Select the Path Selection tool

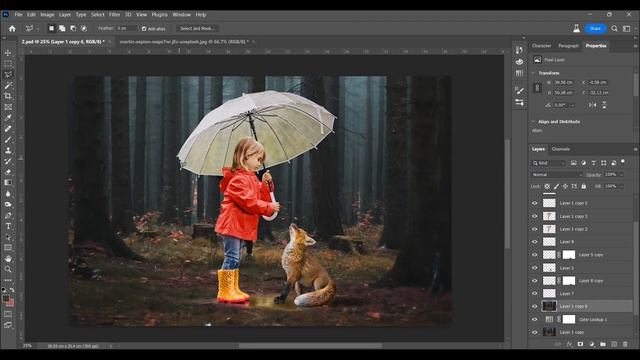pos(8,237)
